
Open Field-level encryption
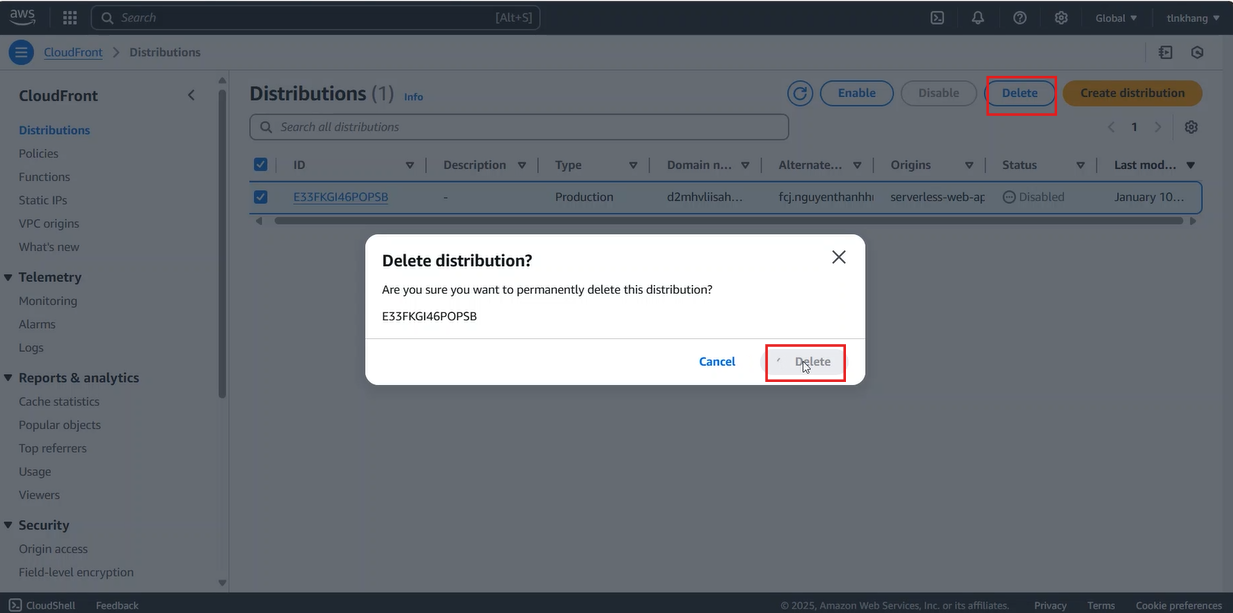pyautogui.click(x=76, y=572)
